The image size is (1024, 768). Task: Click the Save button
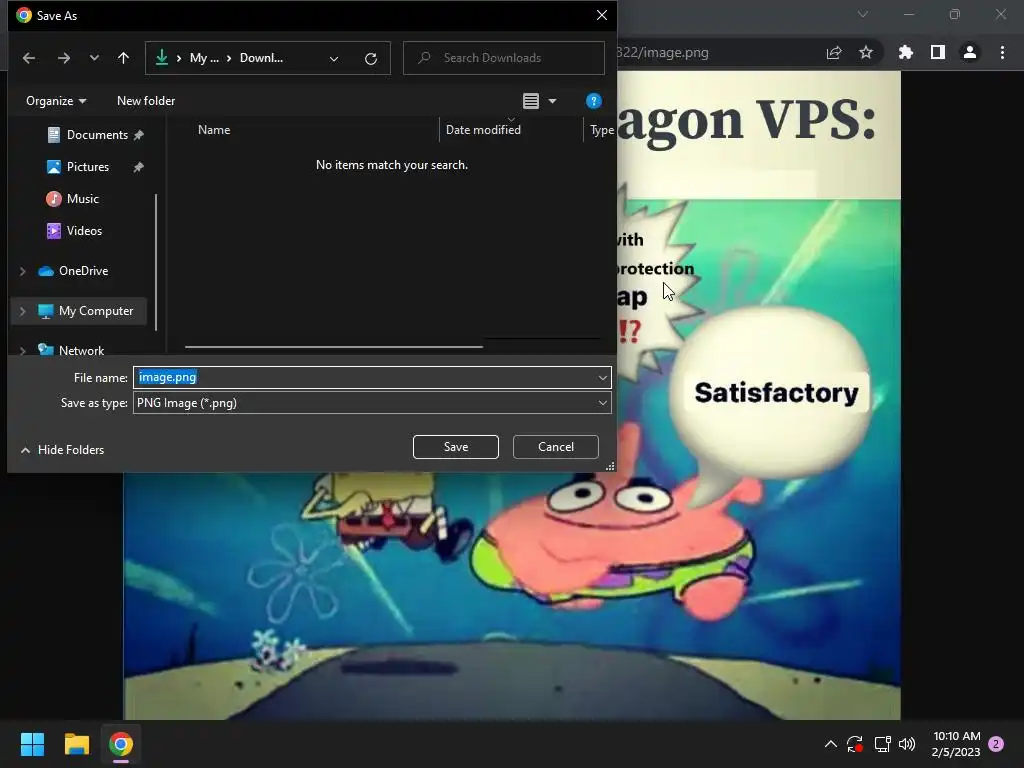pos(456,447)
